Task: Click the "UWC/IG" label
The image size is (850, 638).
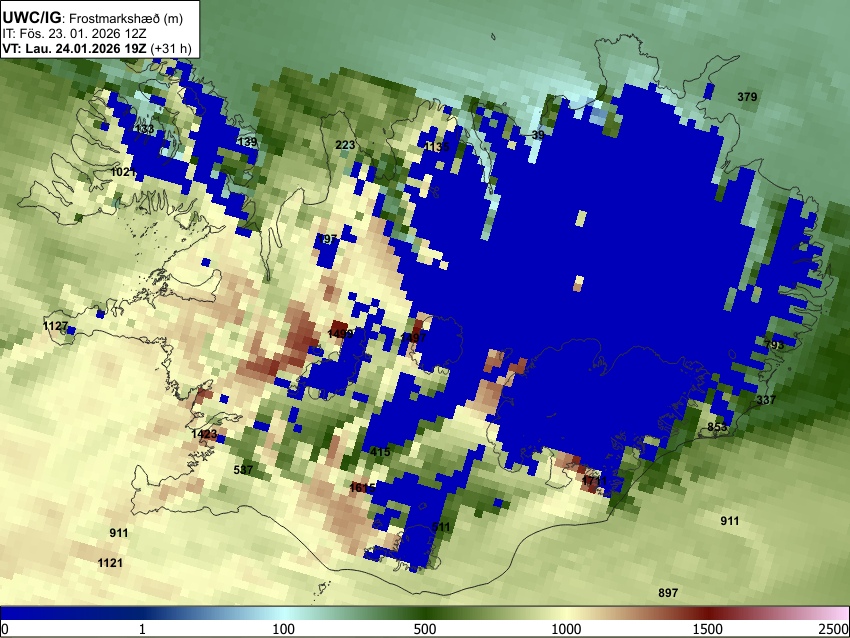Action: 31,17
